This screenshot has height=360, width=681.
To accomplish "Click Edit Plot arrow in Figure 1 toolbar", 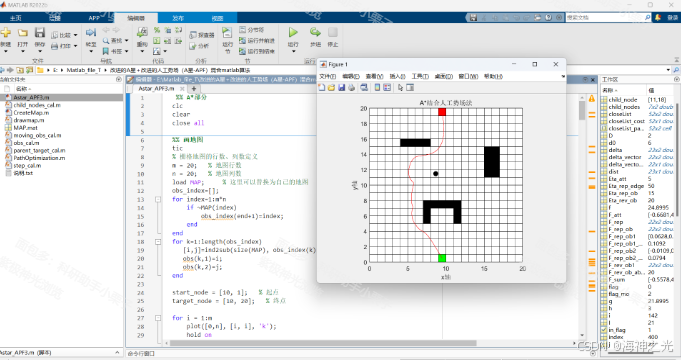I will pos(400,88).
